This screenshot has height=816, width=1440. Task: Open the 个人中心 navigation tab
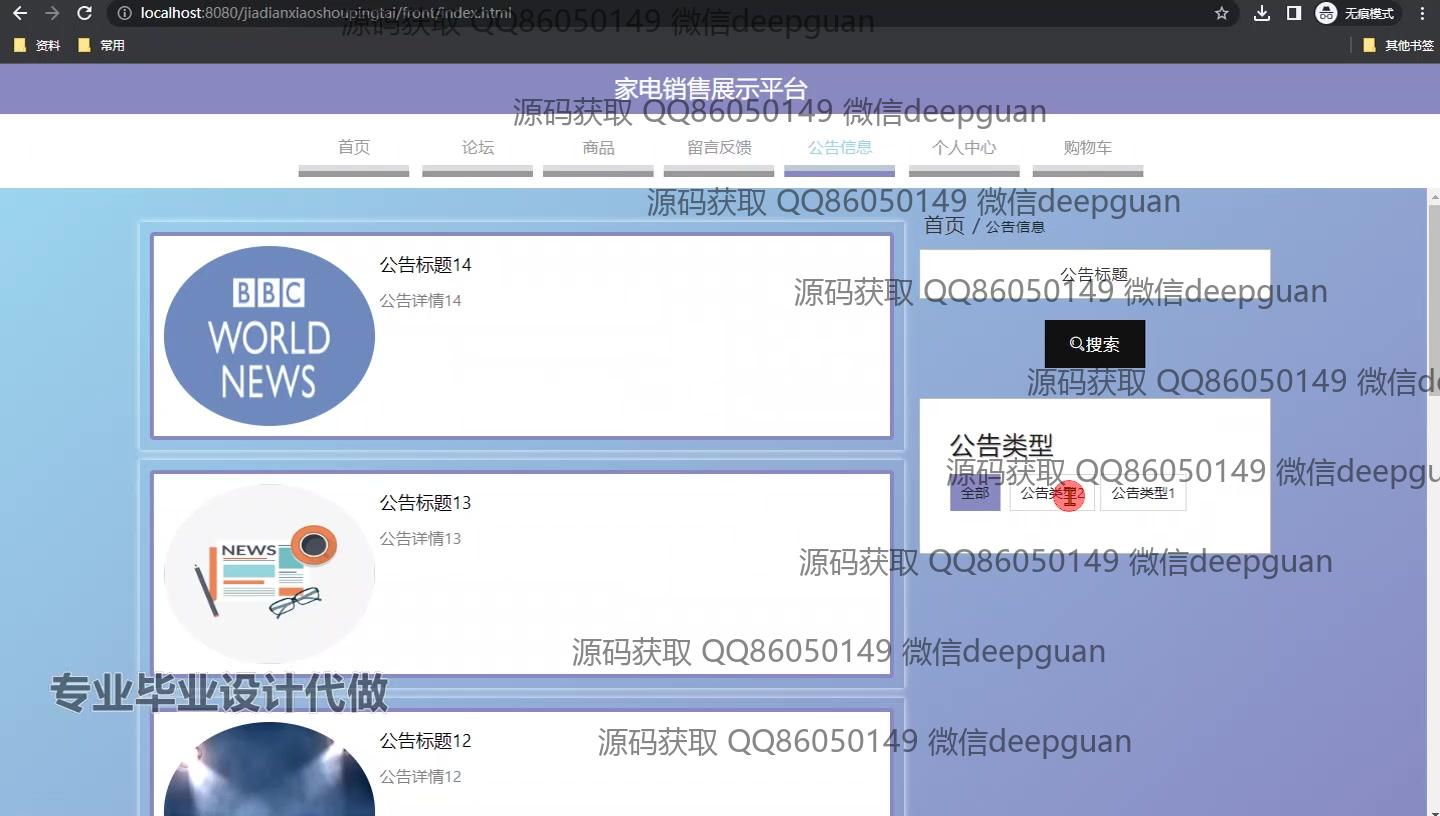pos(964,148)
